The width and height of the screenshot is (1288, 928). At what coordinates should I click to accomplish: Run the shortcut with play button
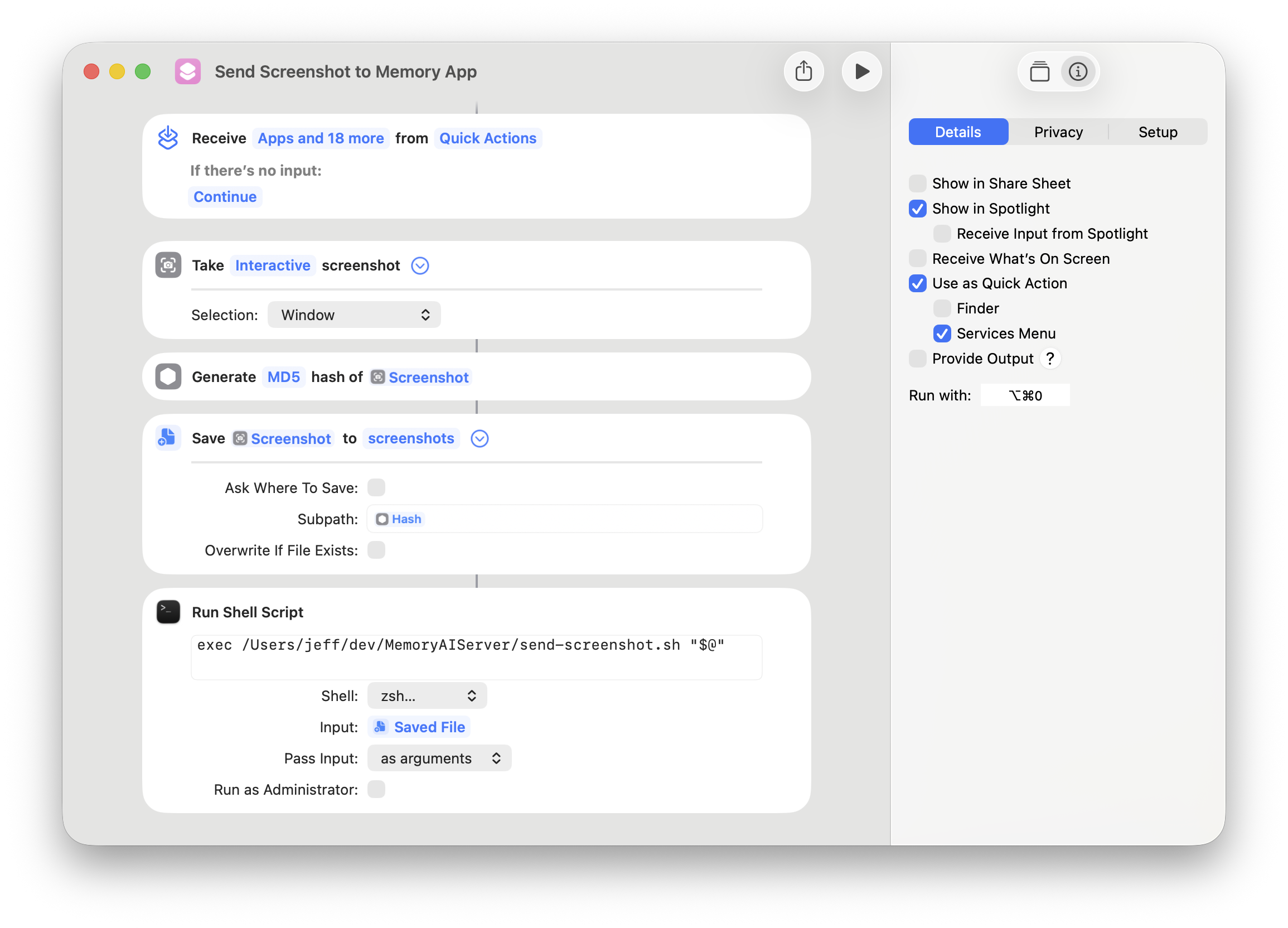tap(861, 71)
